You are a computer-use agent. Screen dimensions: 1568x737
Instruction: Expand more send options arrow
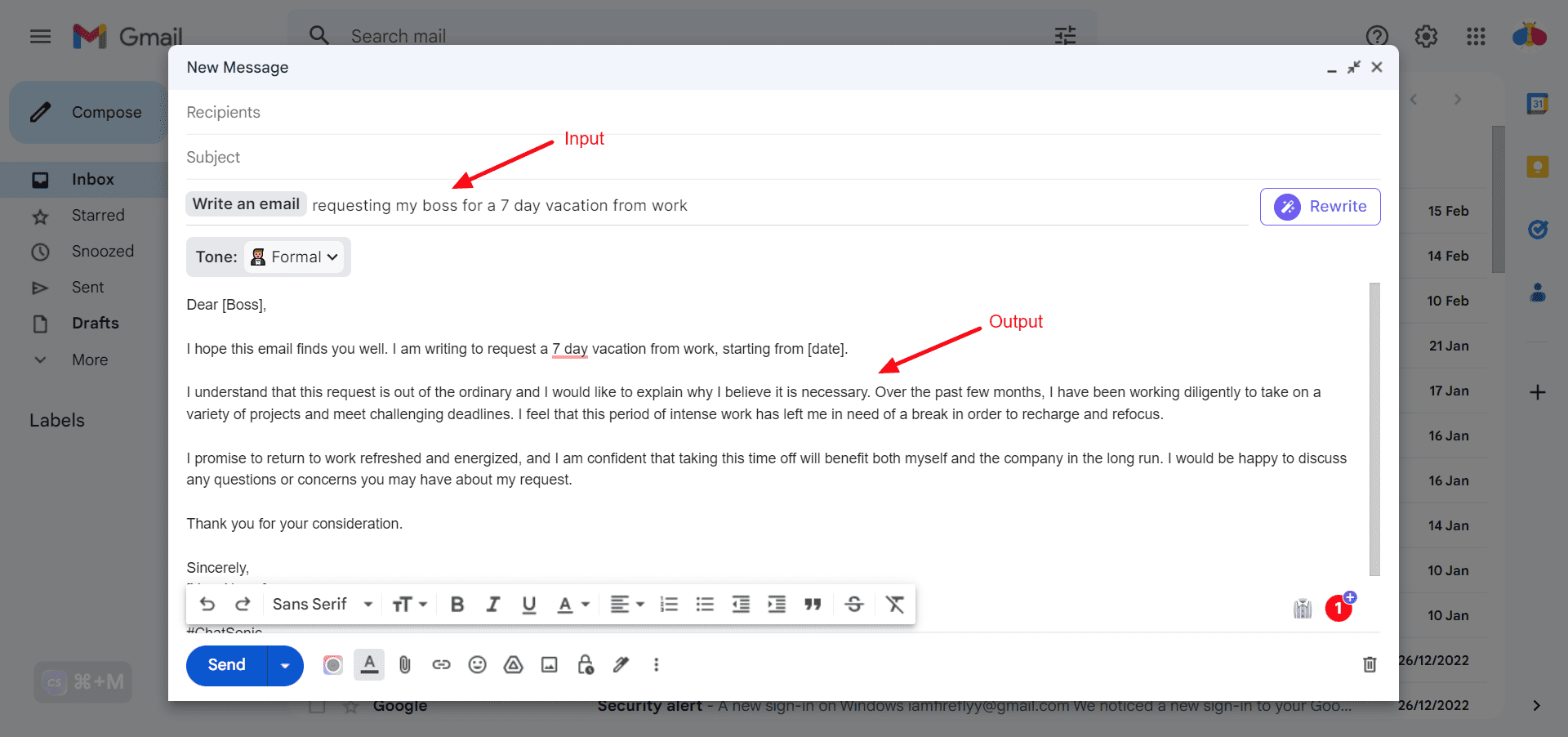coord(285,666)
